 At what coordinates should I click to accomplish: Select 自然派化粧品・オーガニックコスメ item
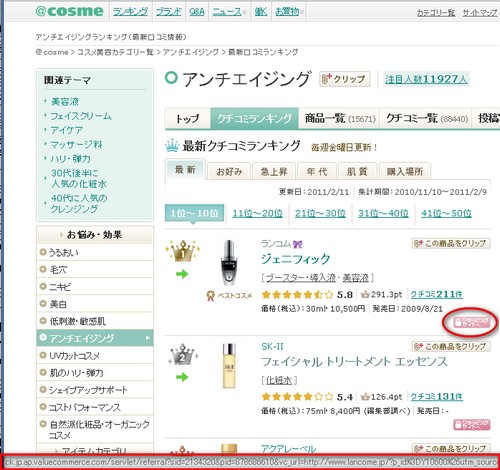pos(95,430)
